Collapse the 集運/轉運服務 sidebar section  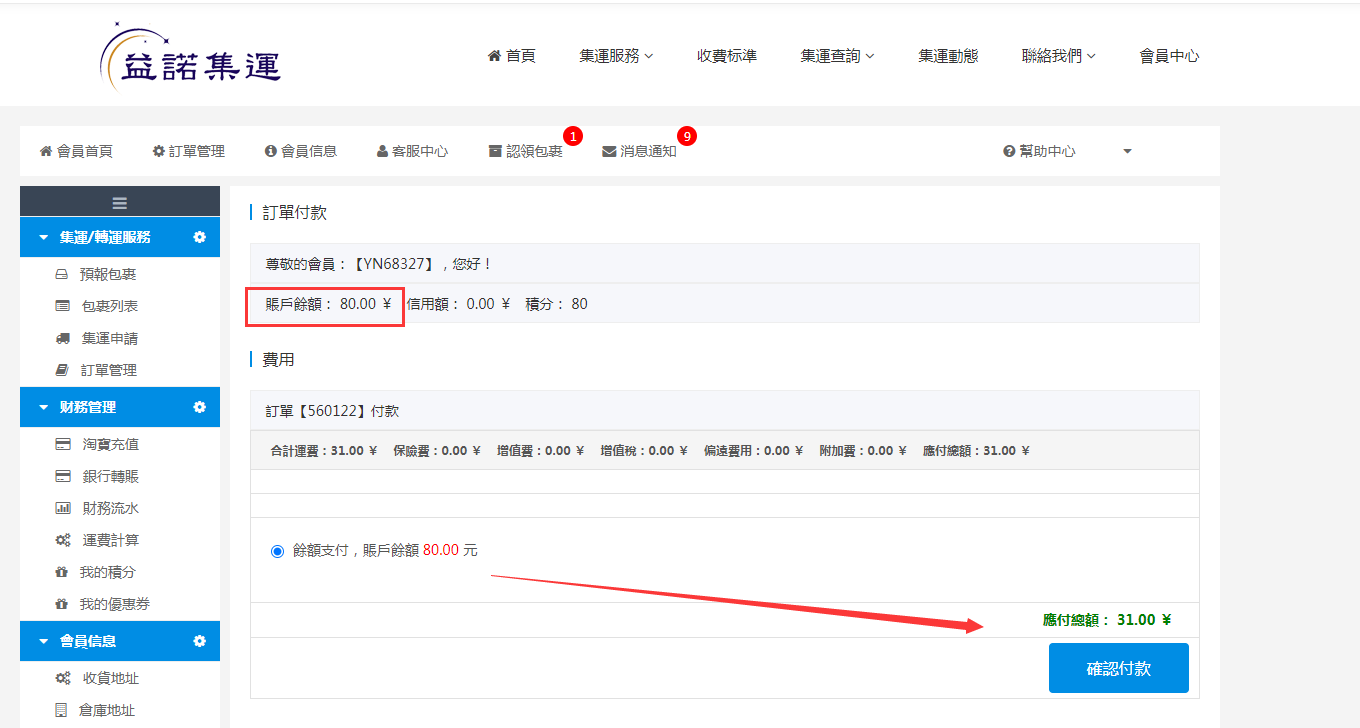click(x=43, y=238)
